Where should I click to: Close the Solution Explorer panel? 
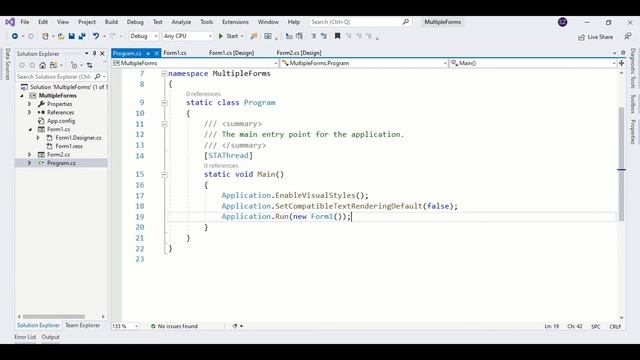coord(102,53)
